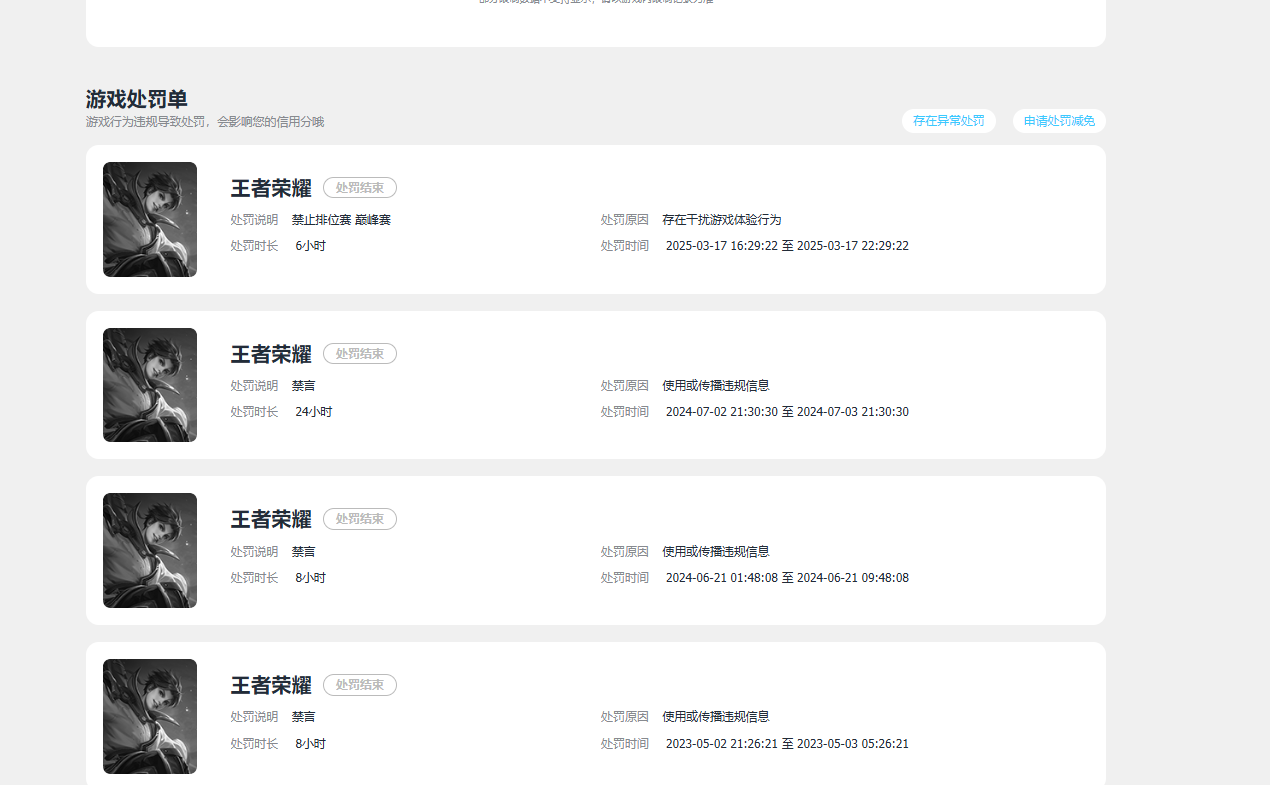The height and width of the screenshot is (785, 1270).
Task: Select hero thumbnail on the 2025-03-17 penalty card
Action: click(x=150, y=219)
